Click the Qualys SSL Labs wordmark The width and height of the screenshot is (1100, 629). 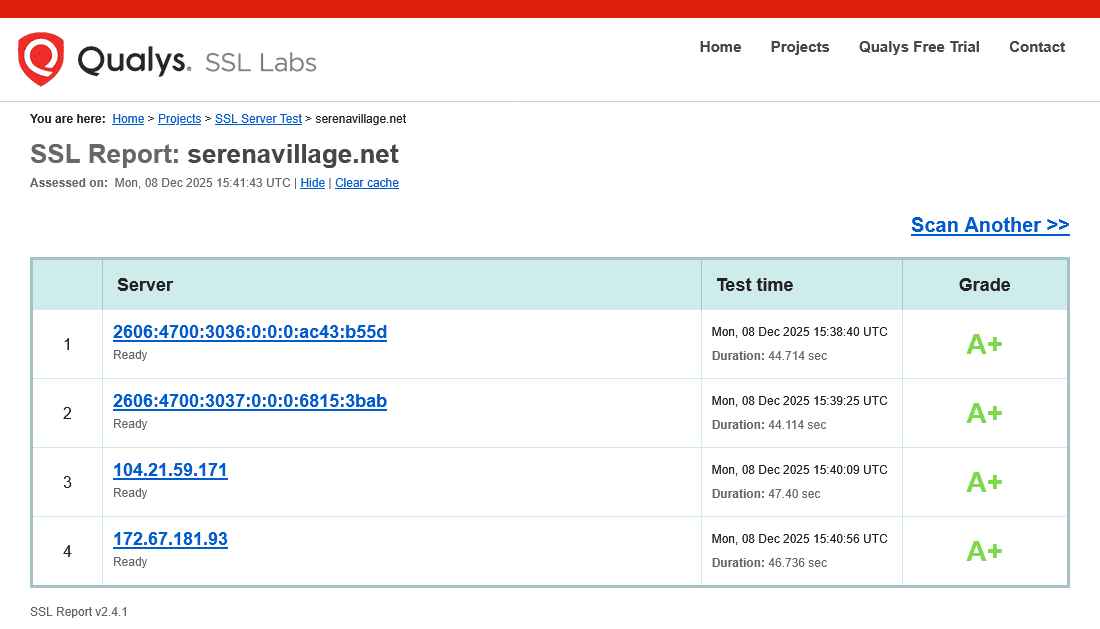(x=197, y=61)
